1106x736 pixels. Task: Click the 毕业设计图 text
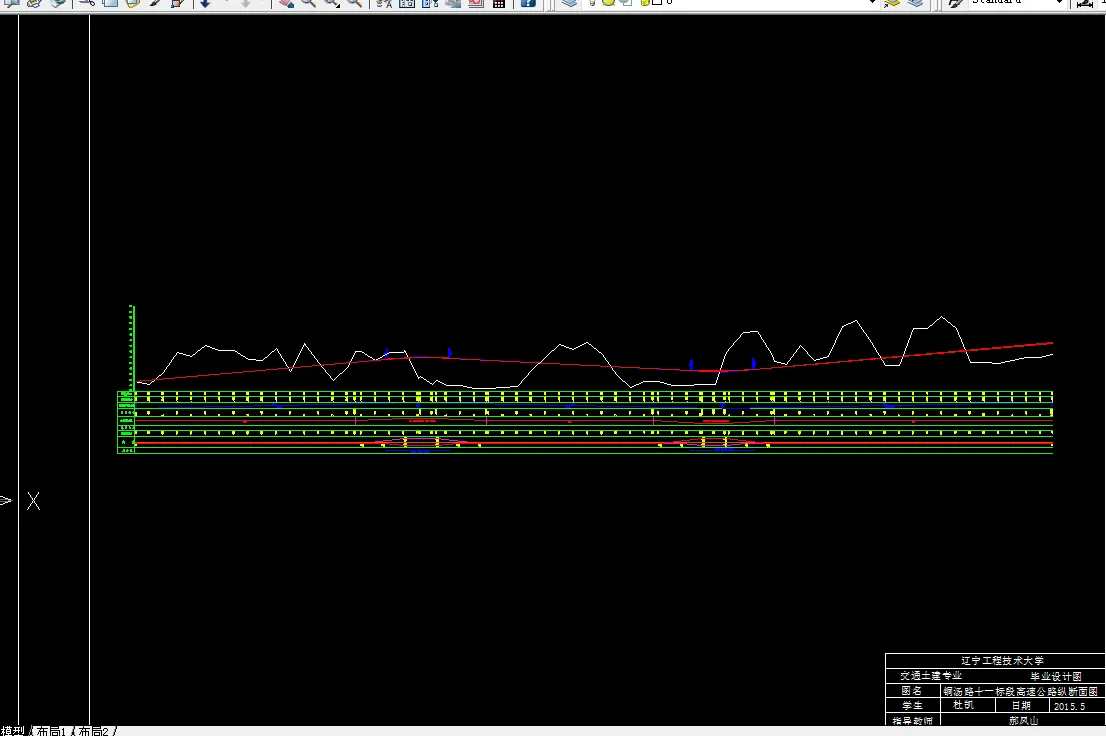(1055, 676)
